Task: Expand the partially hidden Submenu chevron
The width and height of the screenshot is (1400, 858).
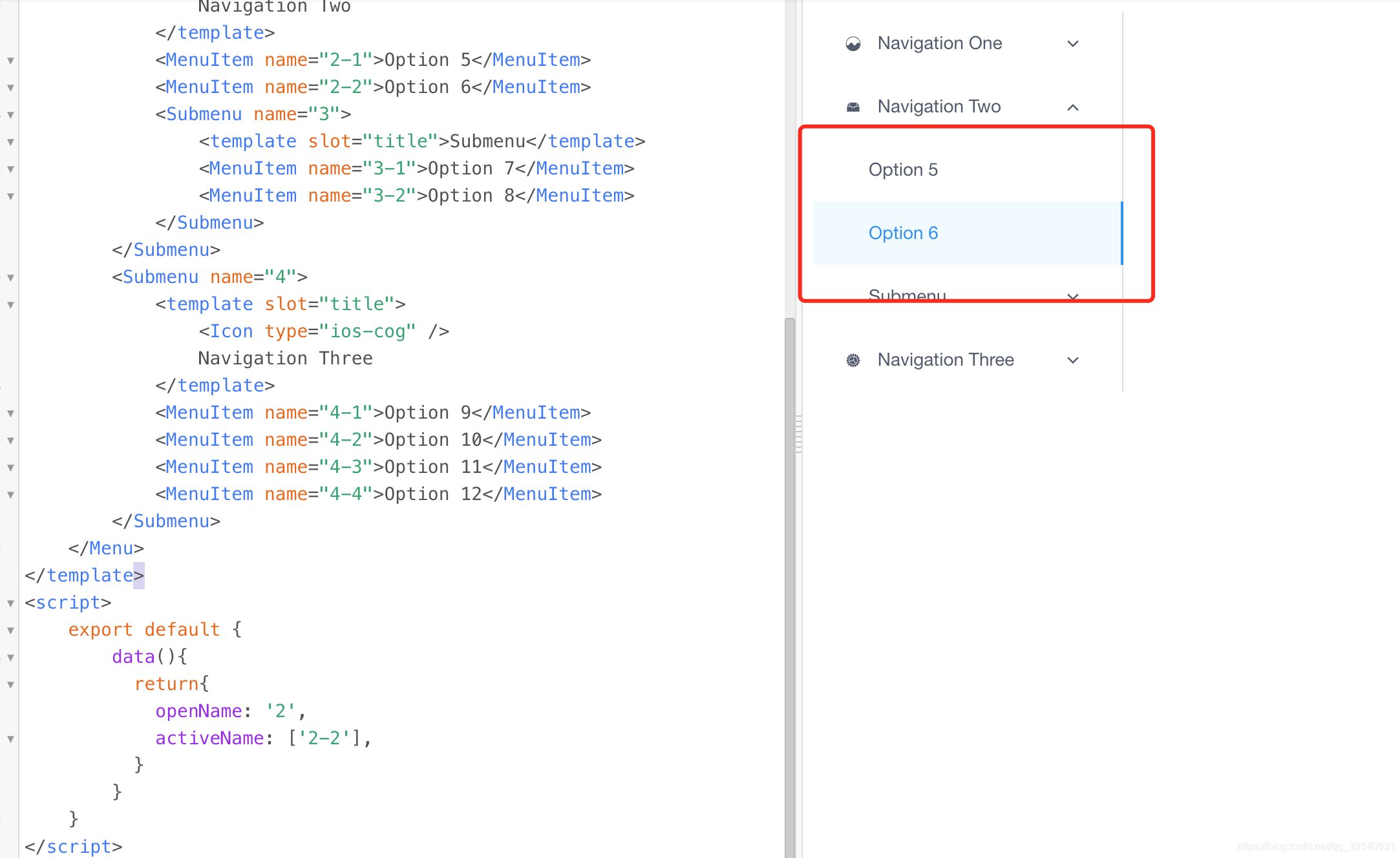Action: [1073, 297]
